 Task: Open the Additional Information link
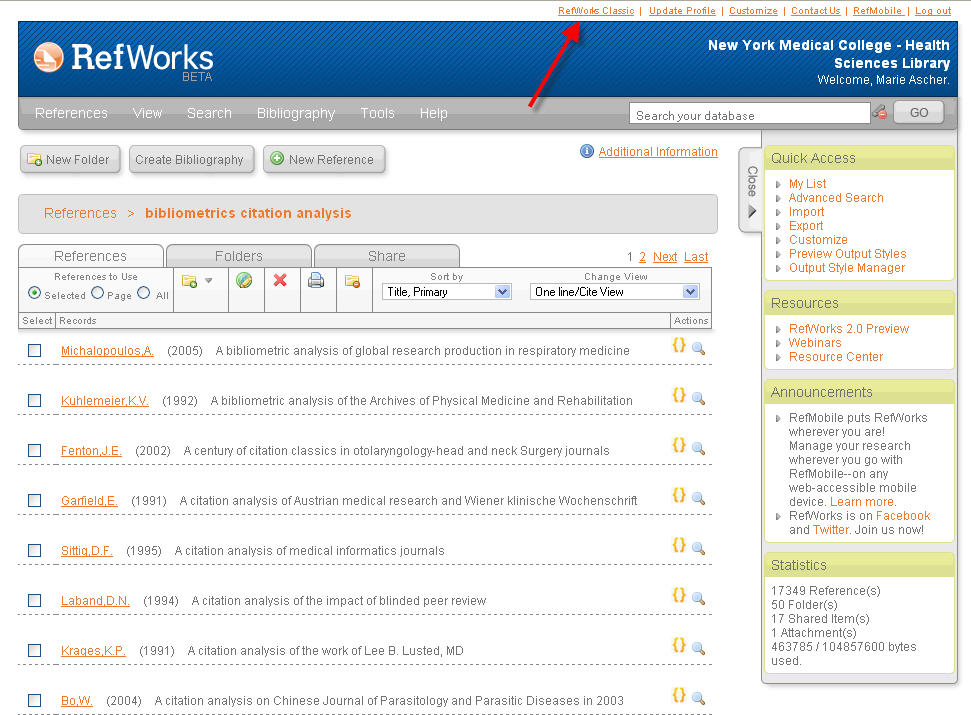click(658, 152)
